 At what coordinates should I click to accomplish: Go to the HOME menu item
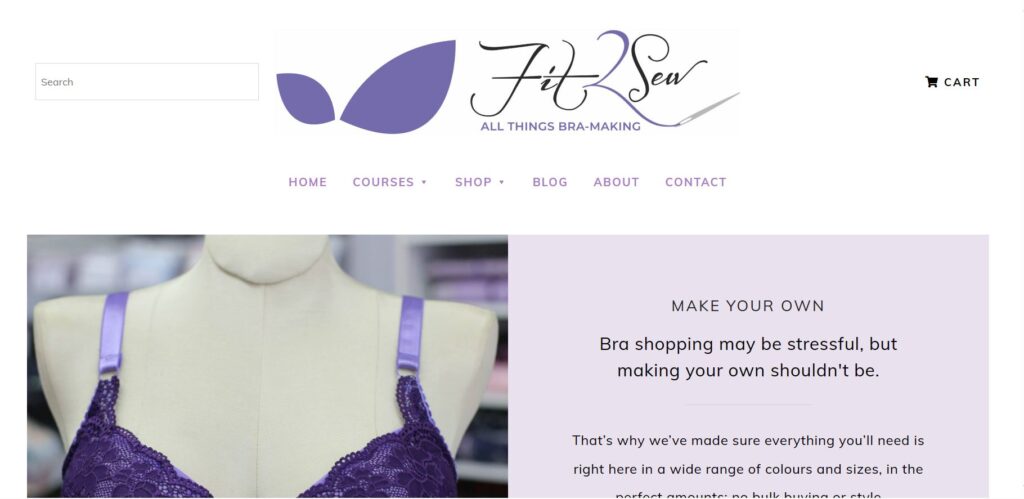(308, 182)
